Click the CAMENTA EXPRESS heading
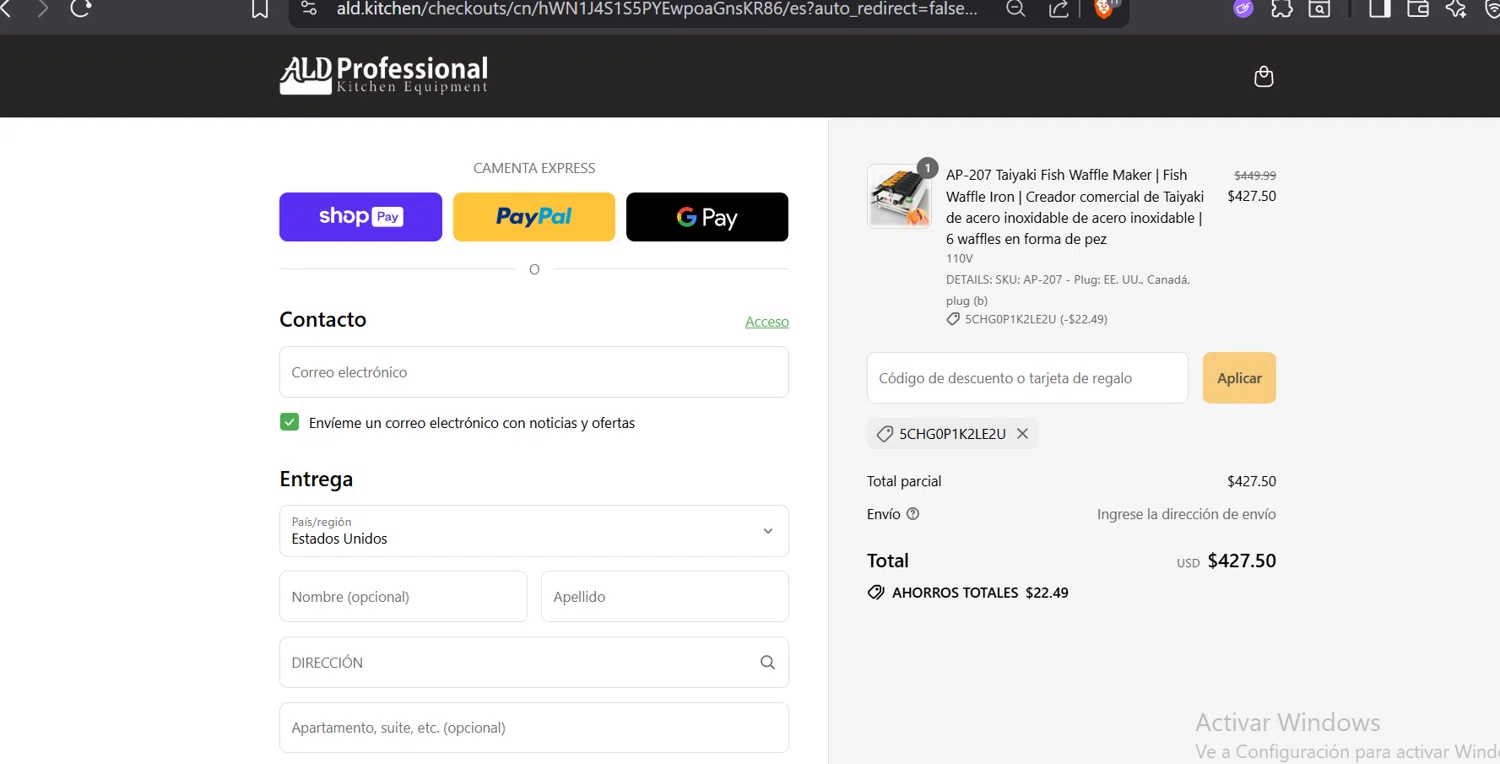Screen dimensions: 1500x764 click(534, 168)
